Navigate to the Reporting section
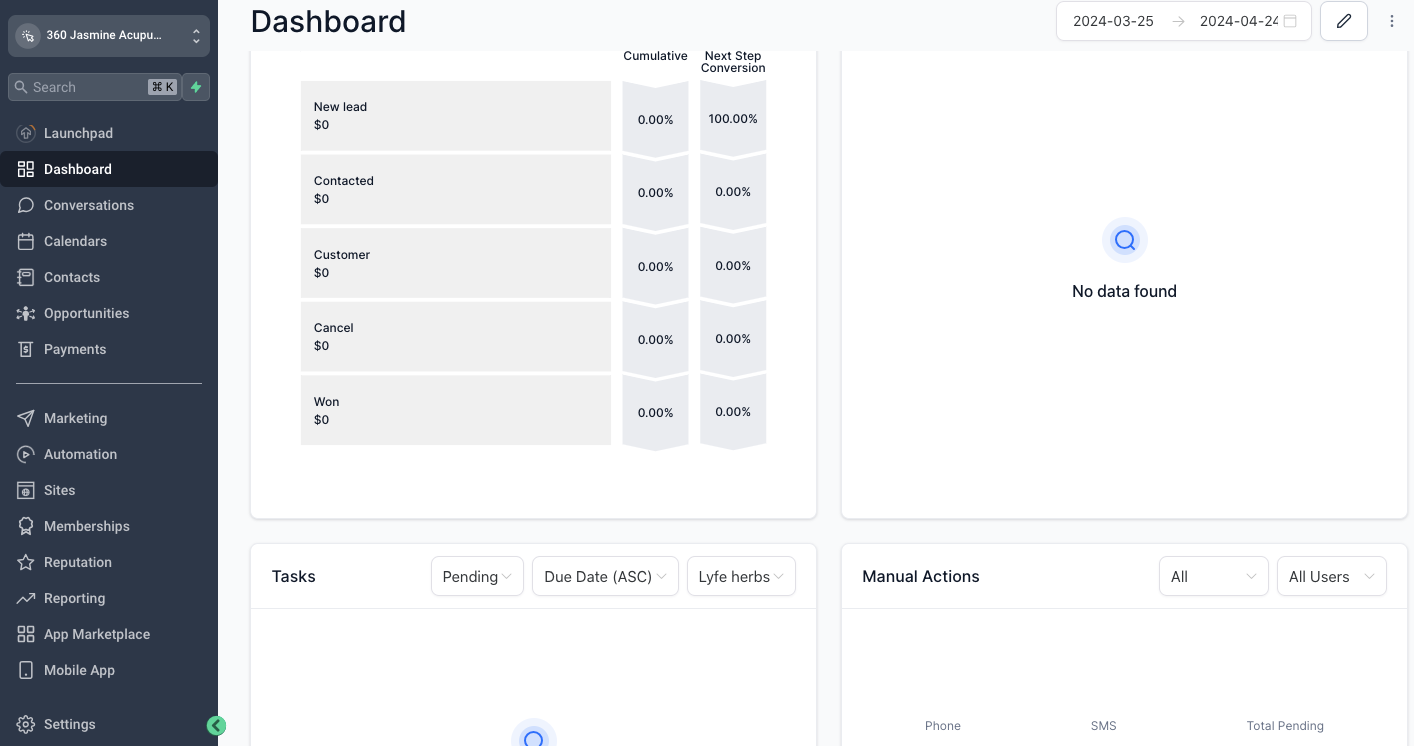Viewport: 1414px width, 746px height. (74, 598)
